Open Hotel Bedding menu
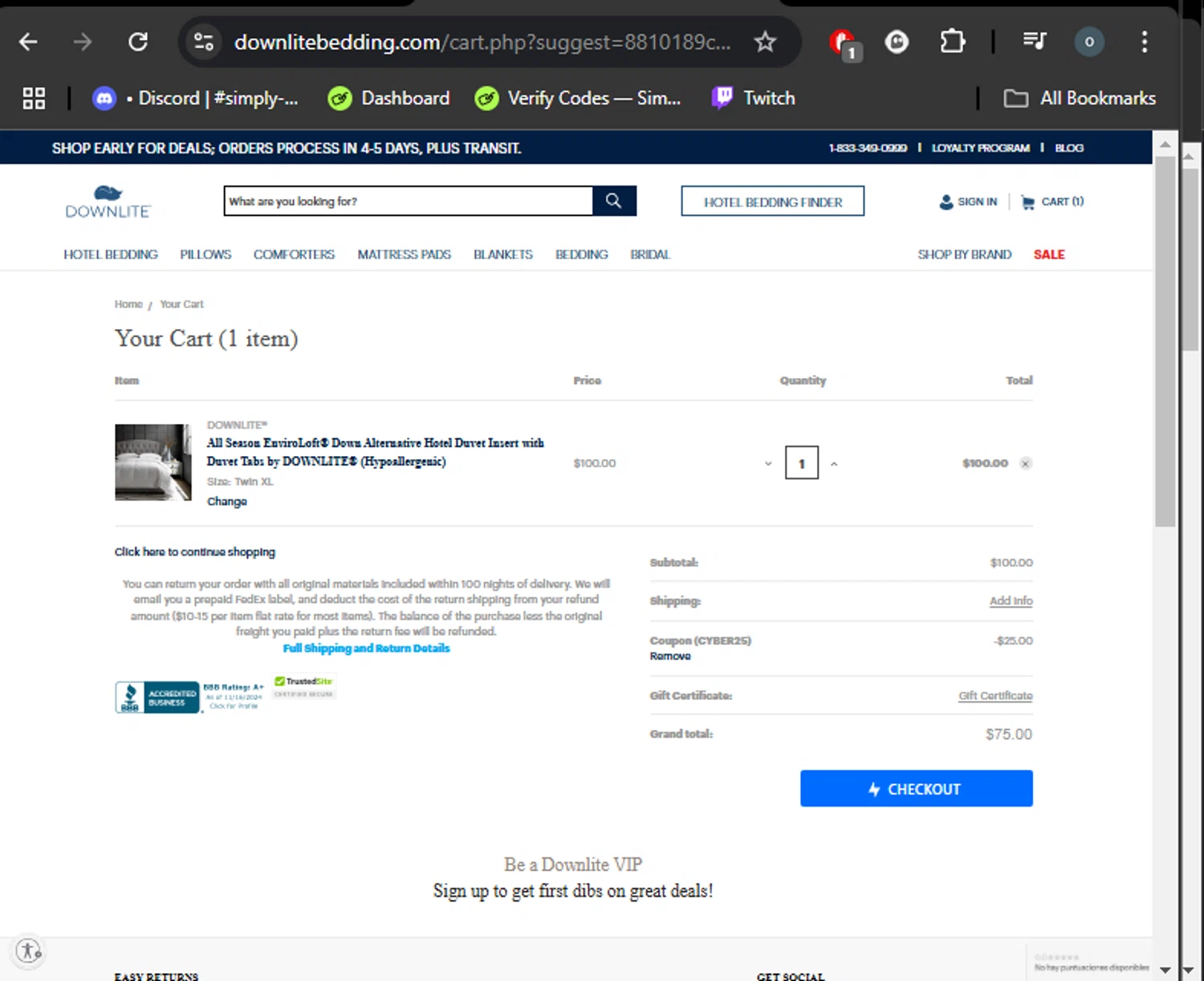 click(x=111, y=254)
